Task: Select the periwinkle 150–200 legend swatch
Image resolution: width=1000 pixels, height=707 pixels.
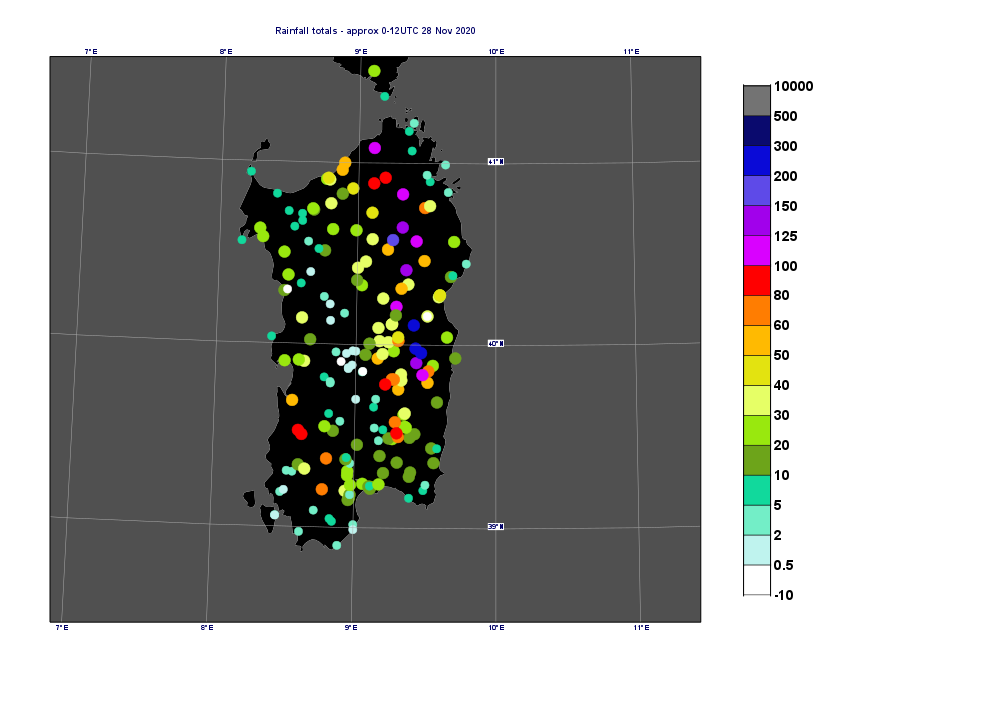Action: point(757,191)
